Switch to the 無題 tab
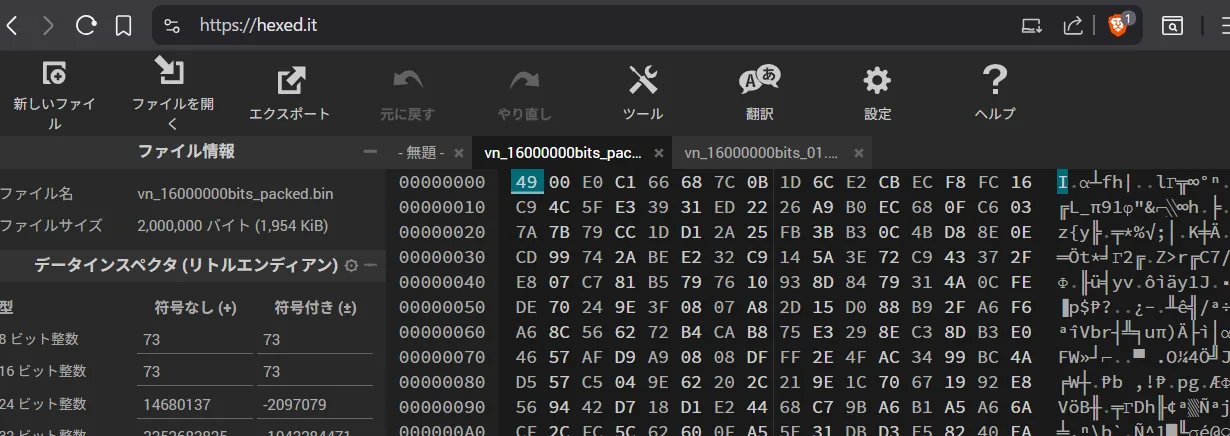1230x436 pixels. (x=421, y=153)
